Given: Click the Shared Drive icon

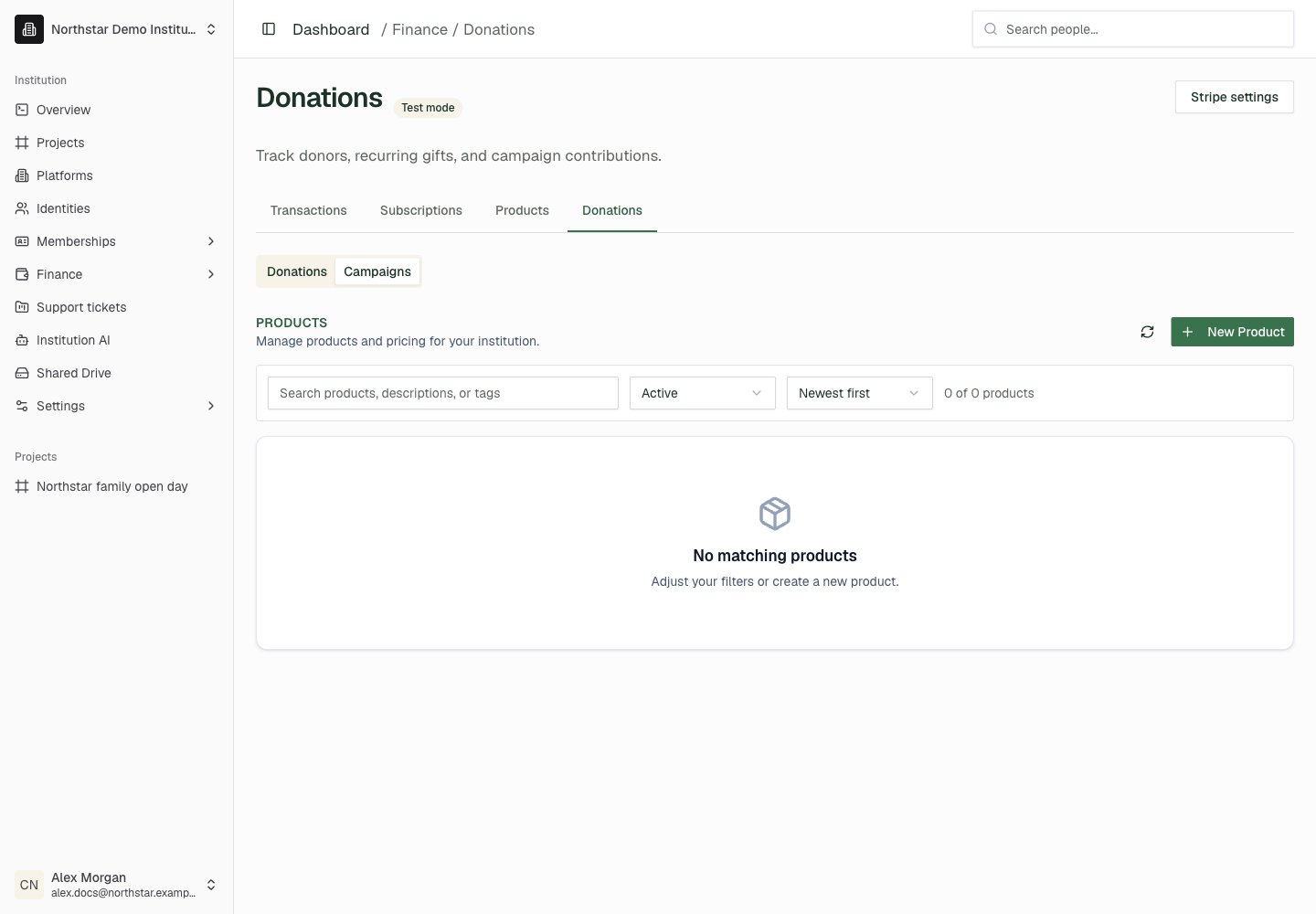Looking at the screenshot, I should 22,373.
